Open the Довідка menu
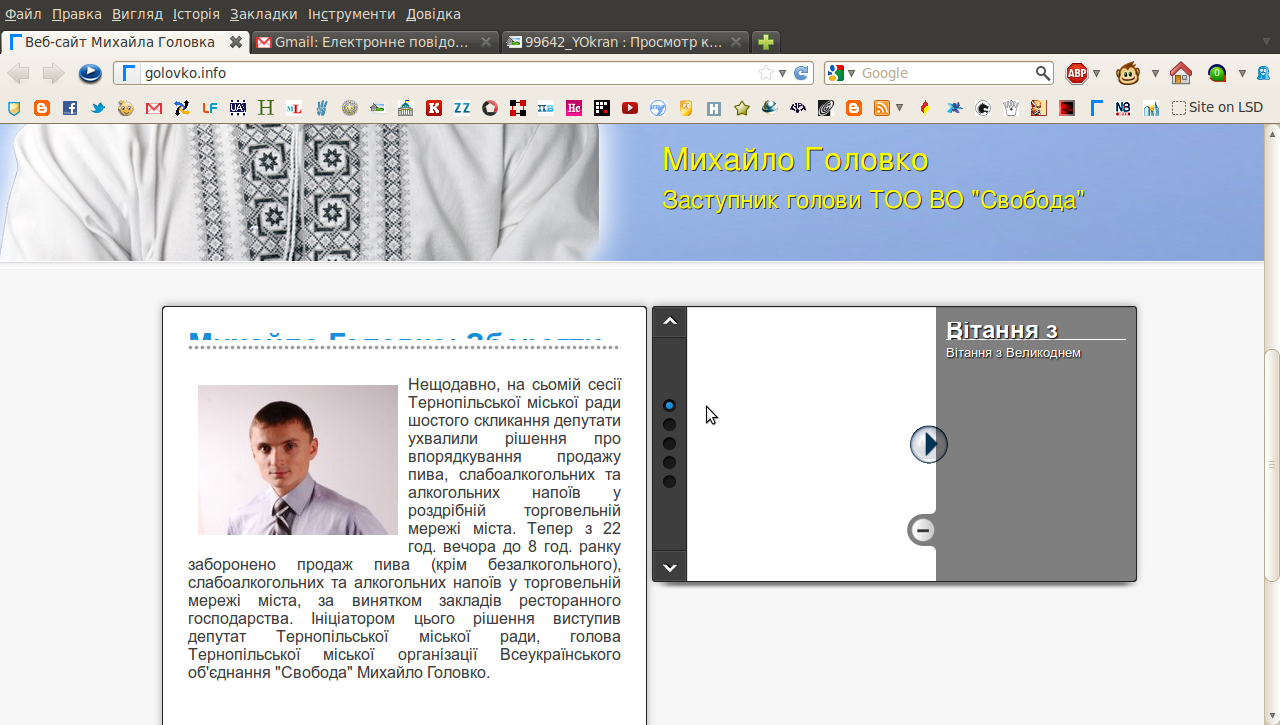The height and width of the screenshot is (725, 1280). click(x=434, y=14)
